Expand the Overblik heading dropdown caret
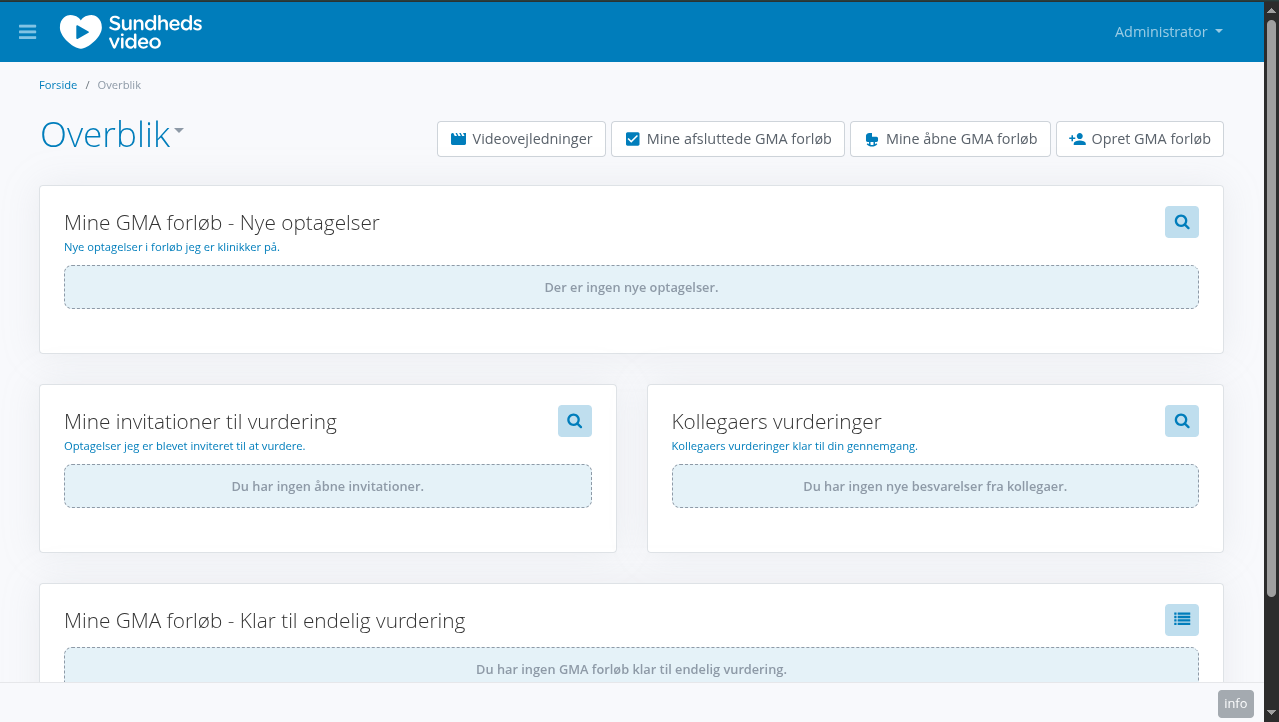 (179, 131)
